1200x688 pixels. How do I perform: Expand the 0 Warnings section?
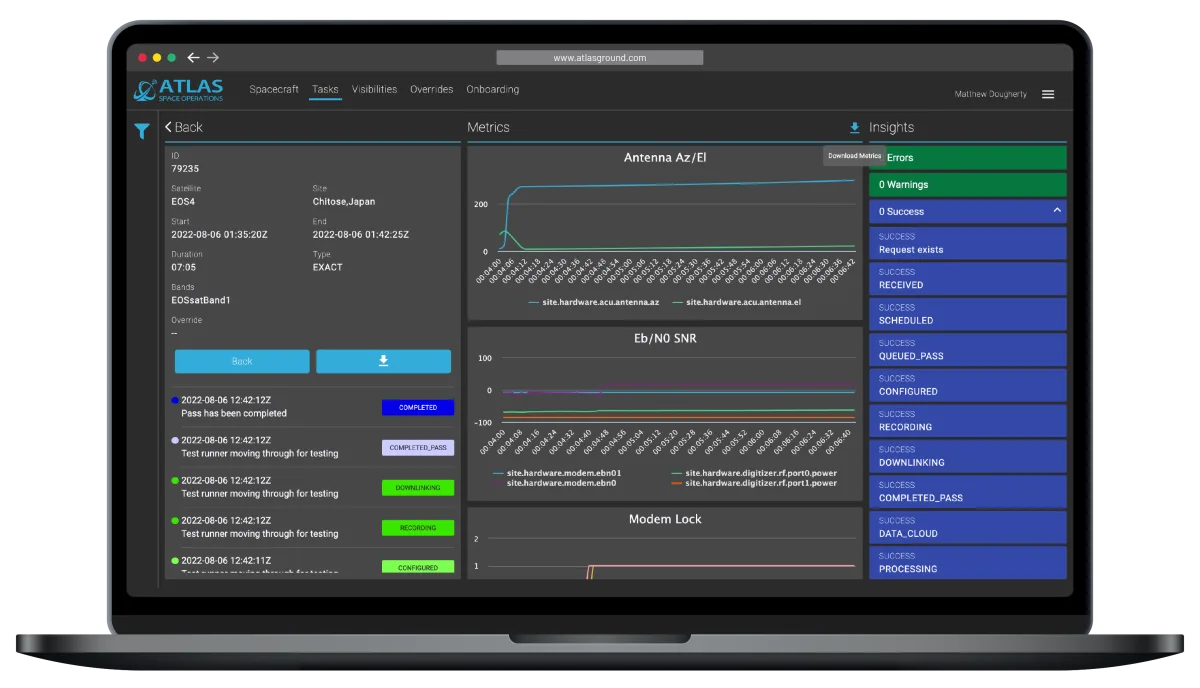pos(967,185)
